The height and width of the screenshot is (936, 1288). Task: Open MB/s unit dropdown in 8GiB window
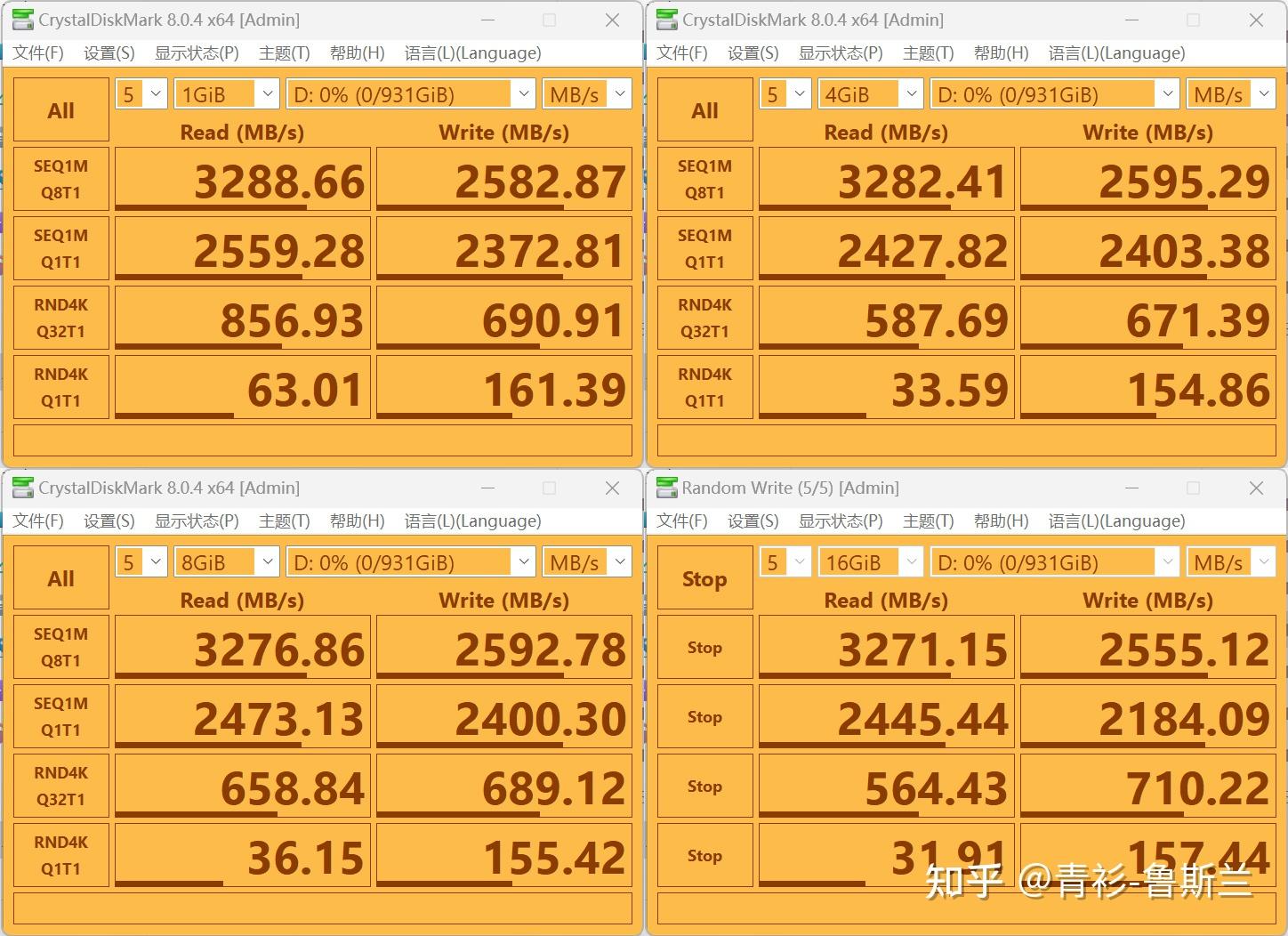pos(587,562)
